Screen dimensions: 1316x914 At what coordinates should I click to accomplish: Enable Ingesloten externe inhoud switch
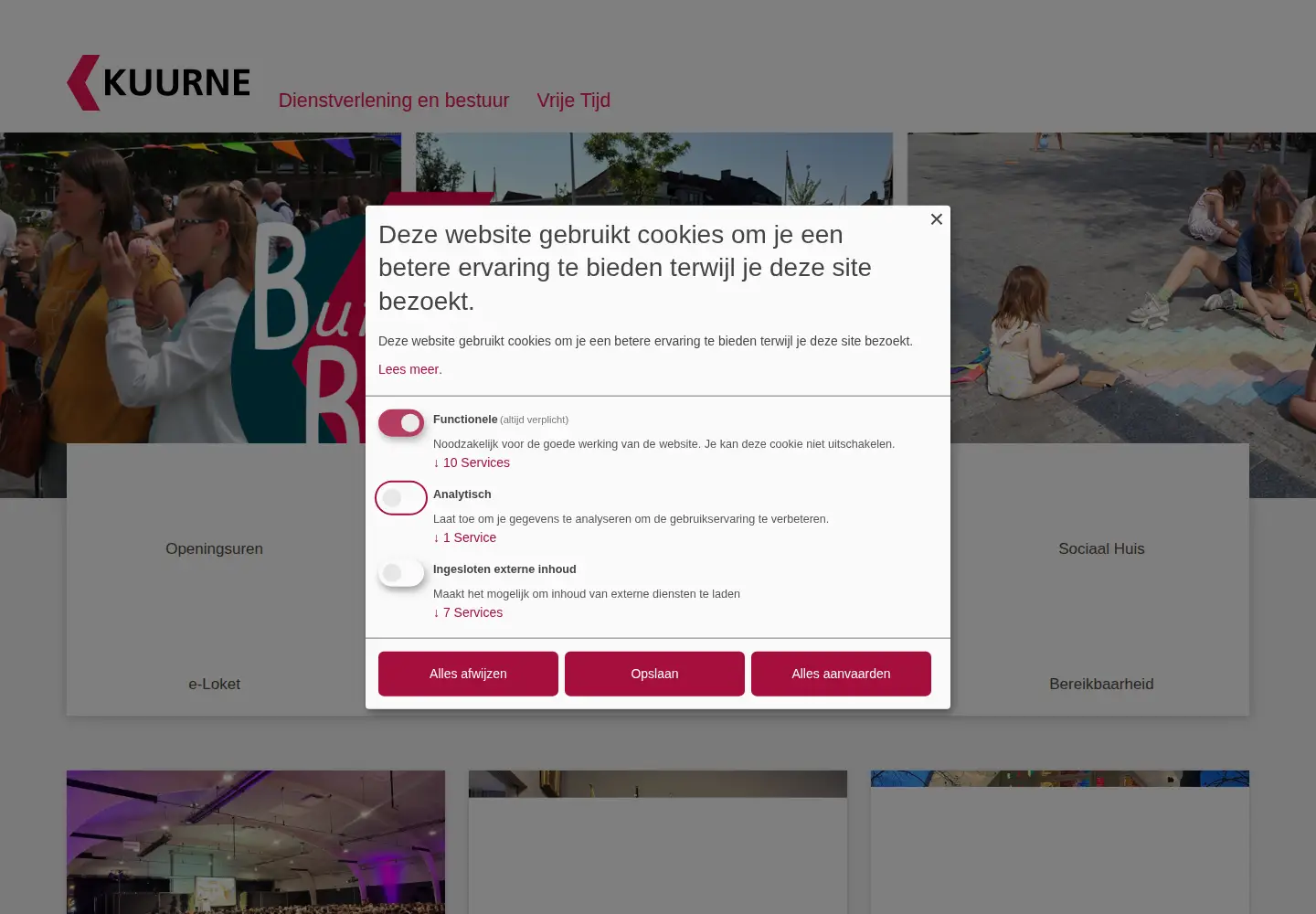(401, 573)
